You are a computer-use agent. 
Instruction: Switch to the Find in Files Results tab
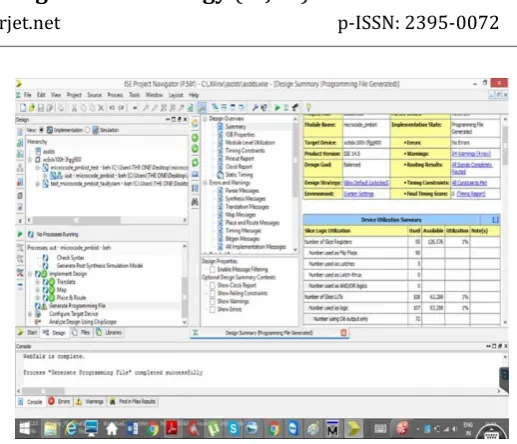(x=133, y=401)
